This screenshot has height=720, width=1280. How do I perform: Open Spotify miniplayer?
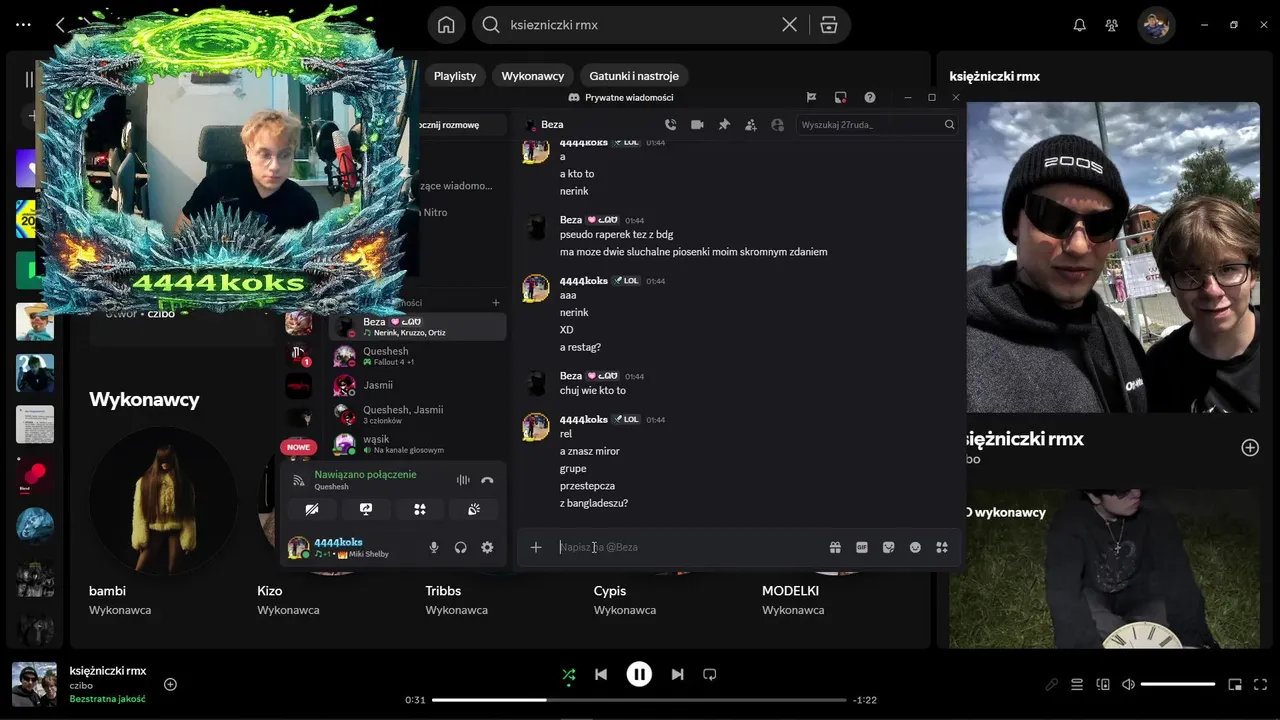click(1235, 684)
